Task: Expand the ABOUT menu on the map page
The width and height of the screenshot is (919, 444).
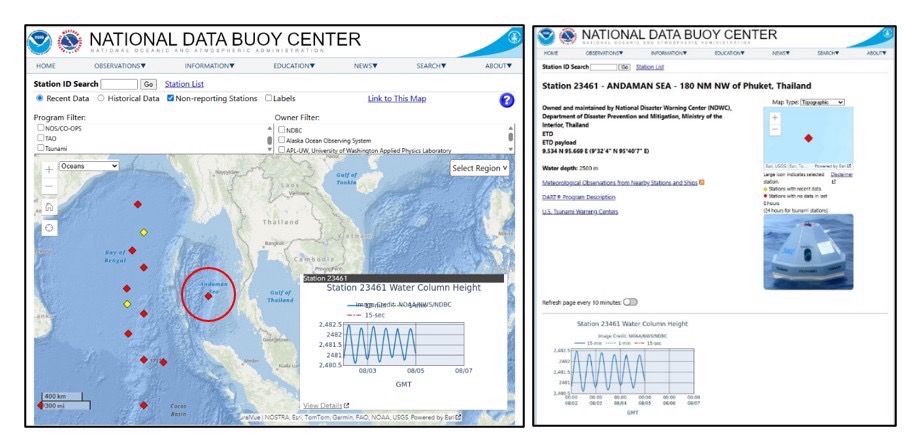Action: point(498,66)
